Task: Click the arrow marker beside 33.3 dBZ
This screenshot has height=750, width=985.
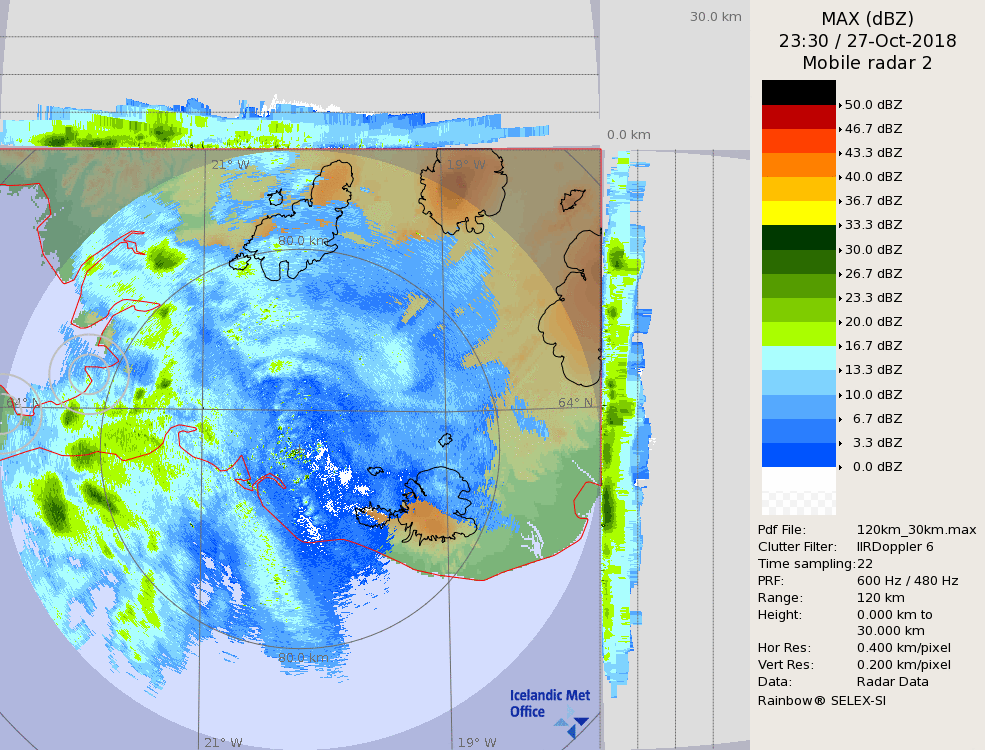Action: (x=840, y=225)
